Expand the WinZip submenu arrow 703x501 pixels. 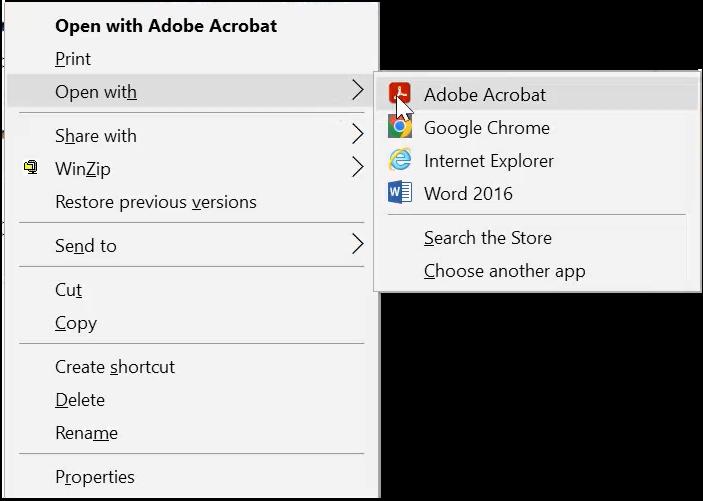(x=357, y=167)
